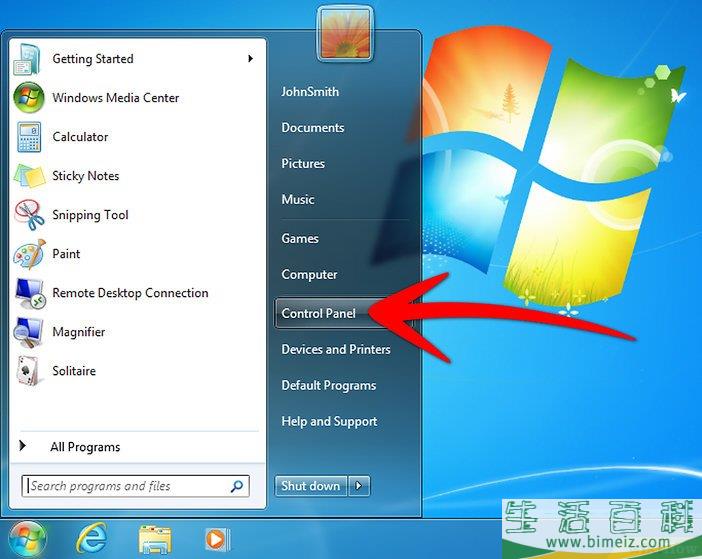Click the Sticky Notes icon

coord(30,175)
